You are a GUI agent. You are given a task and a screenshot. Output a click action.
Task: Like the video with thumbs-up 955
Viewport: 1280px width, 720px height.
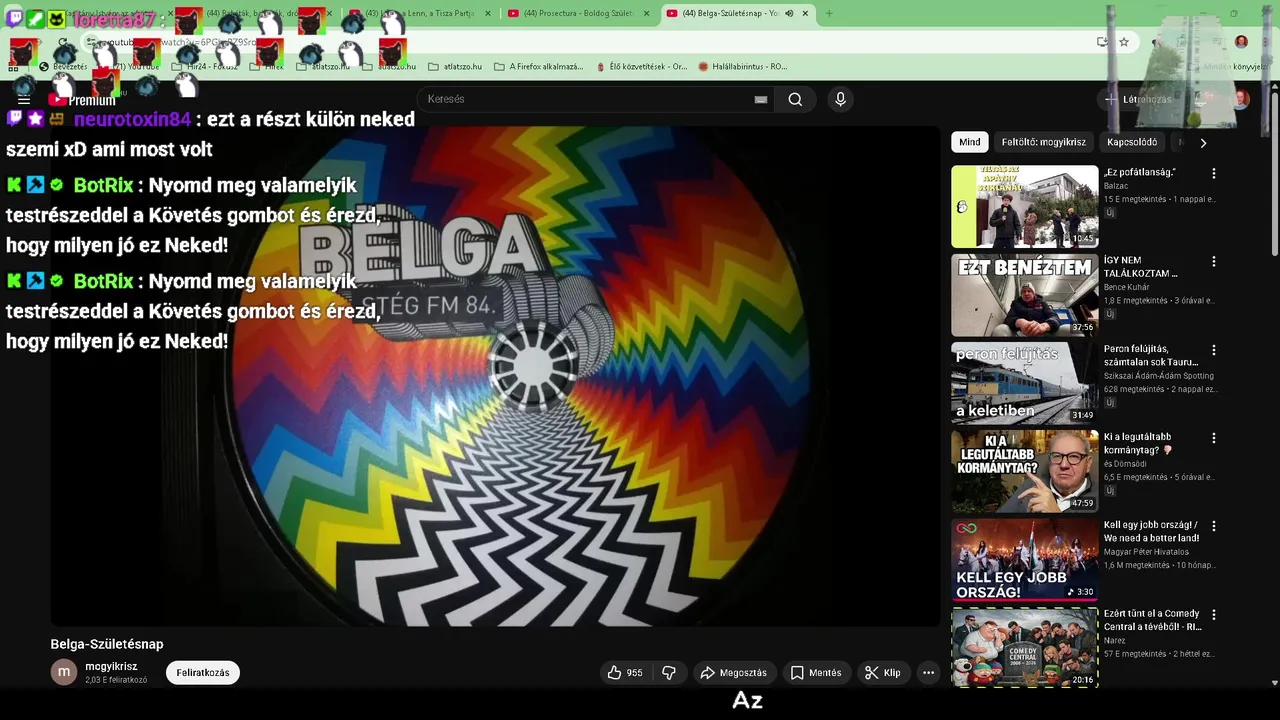click(x=625, y=673)
